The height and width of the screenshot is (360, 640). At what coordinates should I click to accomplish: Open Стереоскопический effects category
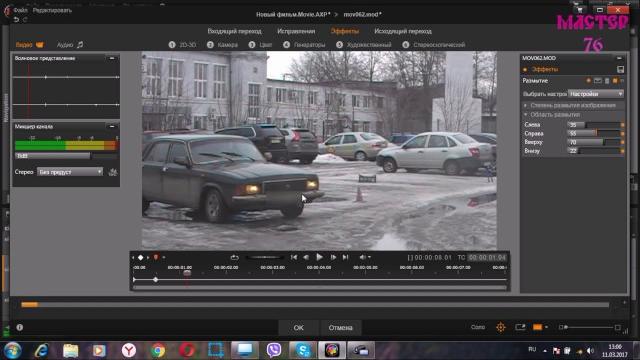tap(434, 44)
